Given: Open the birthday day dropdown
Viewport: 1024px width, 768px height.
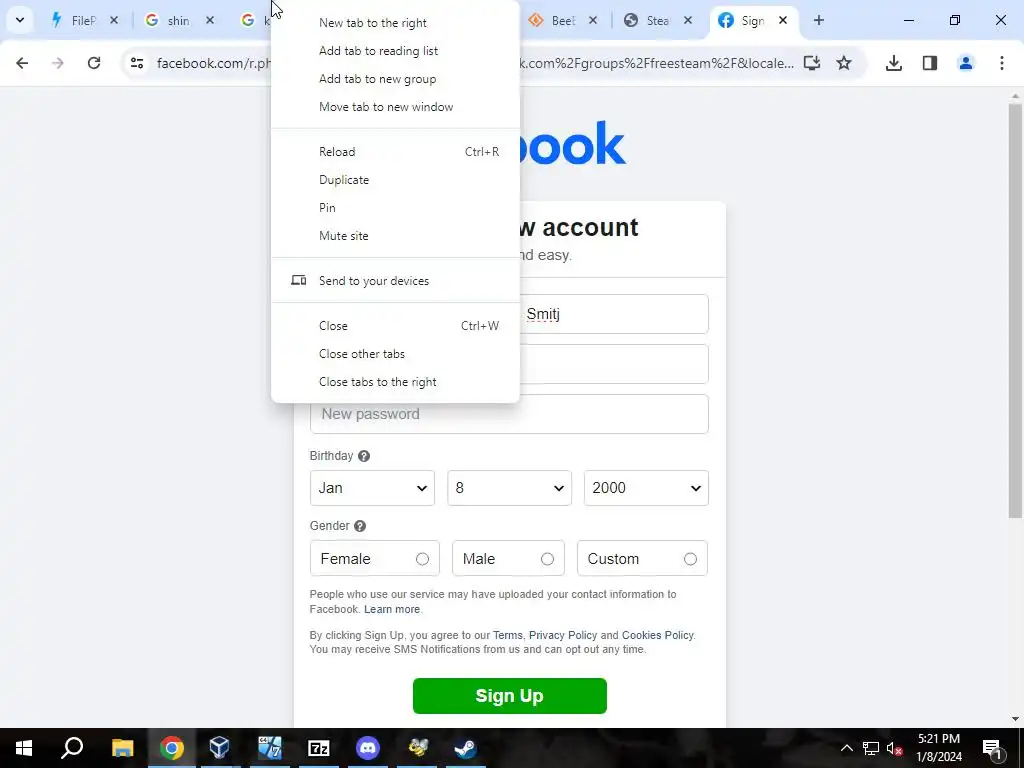Looking at the screenshot, I should [x=509, y=488].
